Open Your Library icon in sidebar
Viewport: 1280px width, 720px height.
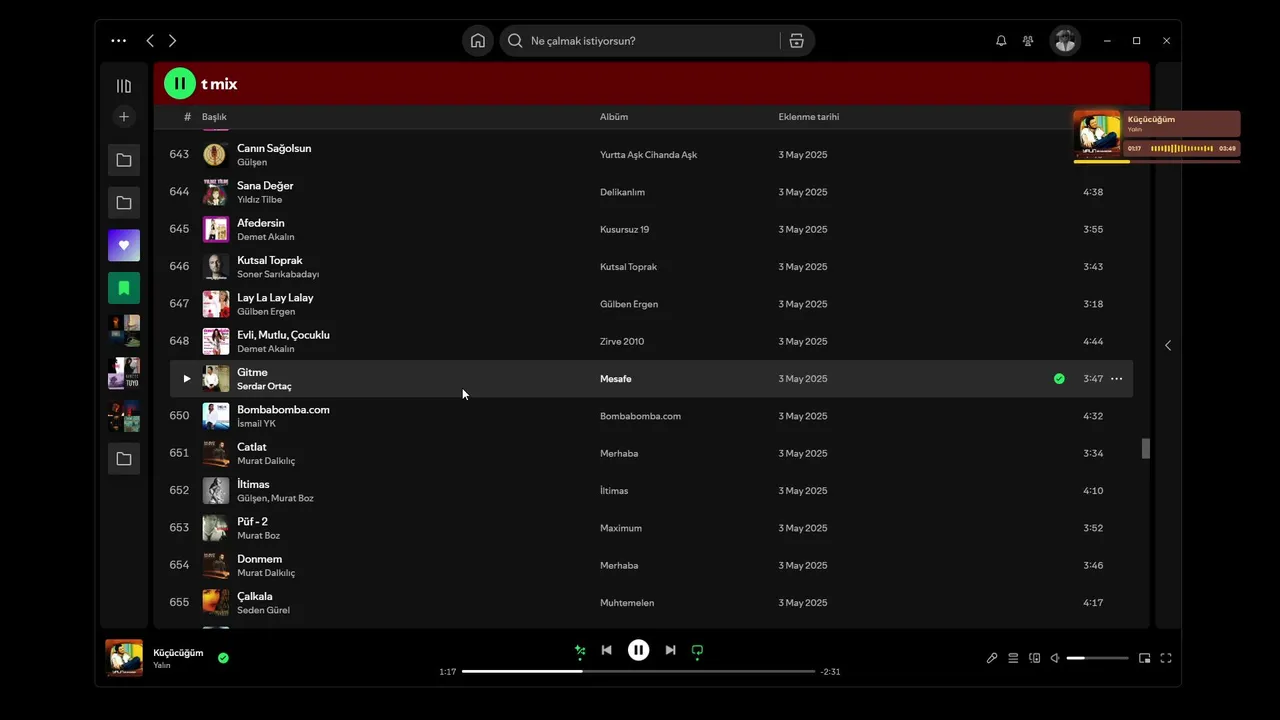coord(124,86)
